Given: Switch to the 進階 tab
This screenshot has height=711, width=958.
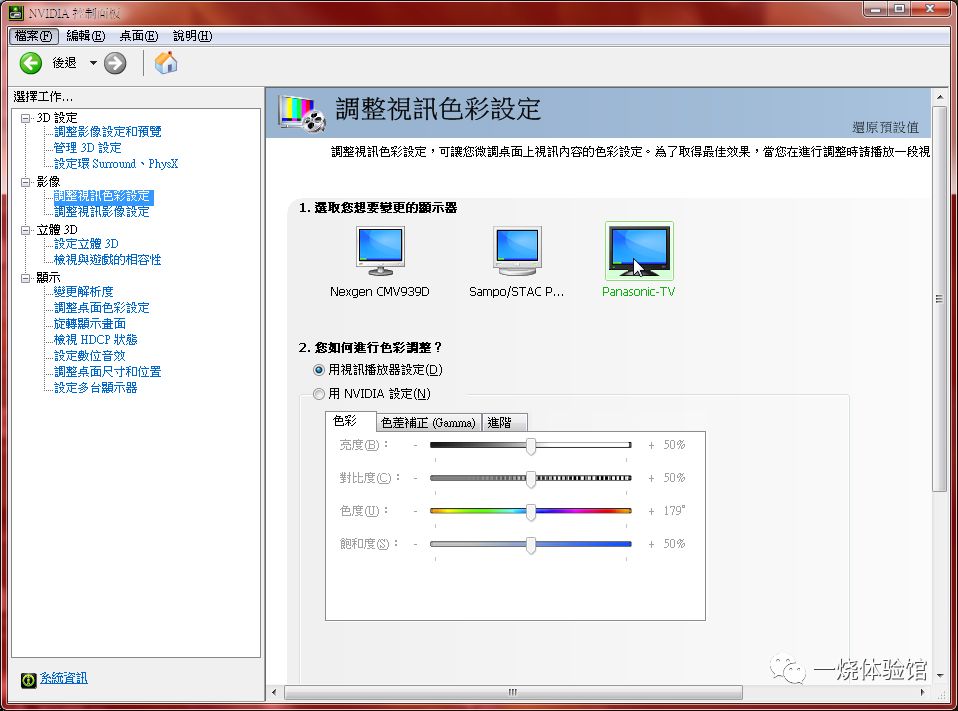Looking at the screenshot, I should [x=505, y=423].
